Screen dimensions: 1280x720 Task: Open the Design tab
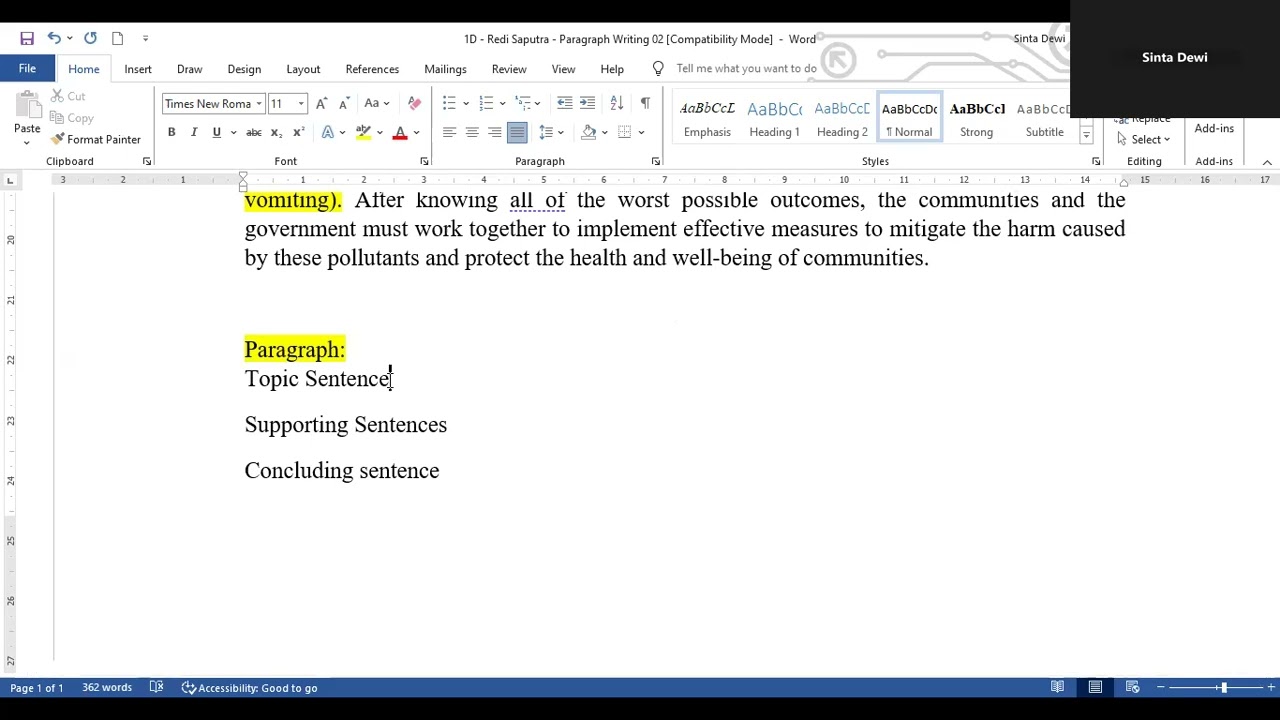pyautogui.click(x=244, y=69)
